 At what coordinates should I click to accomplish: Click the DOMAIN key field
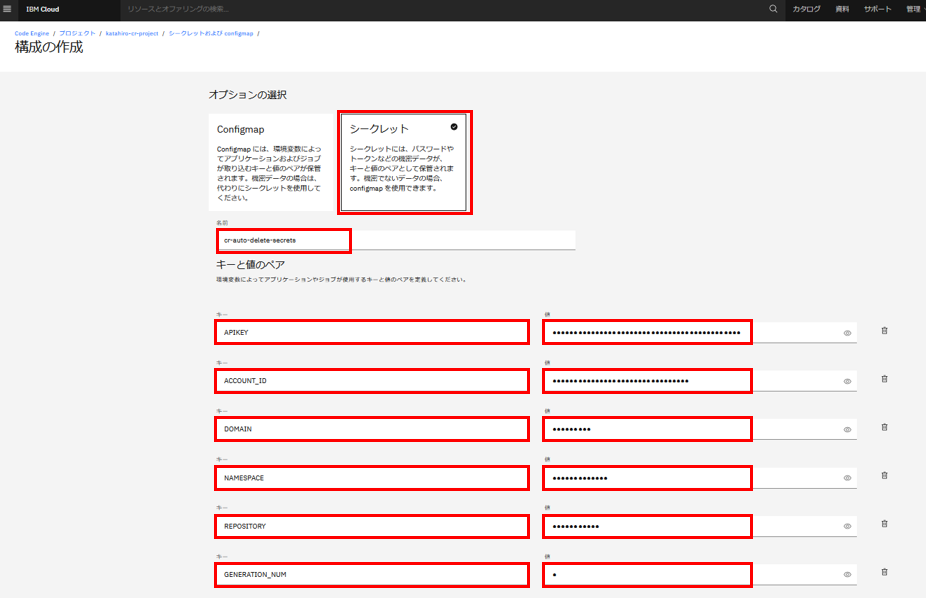[372, 429]
